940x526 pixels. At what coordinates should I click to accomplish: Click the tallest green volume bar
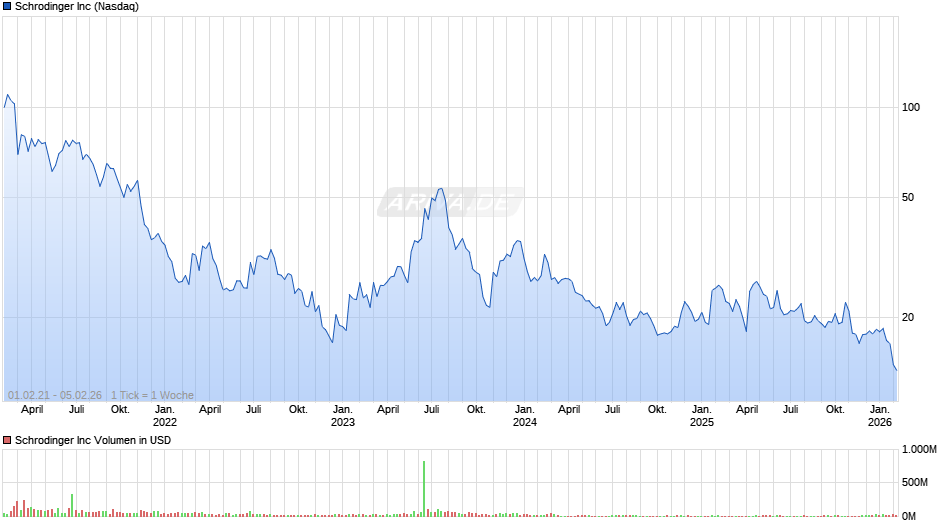(x=424, y=489)
